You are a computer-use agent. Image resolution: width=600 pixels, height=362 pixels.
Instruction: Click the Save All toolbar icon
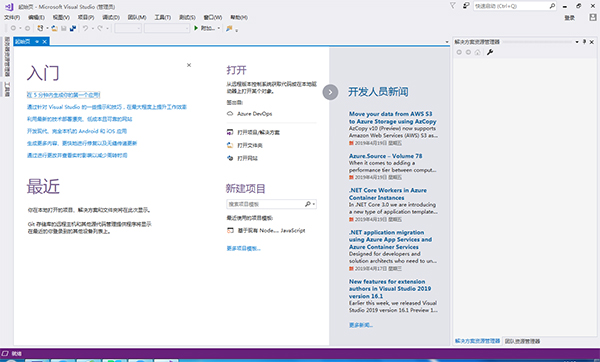click(73, 28)
